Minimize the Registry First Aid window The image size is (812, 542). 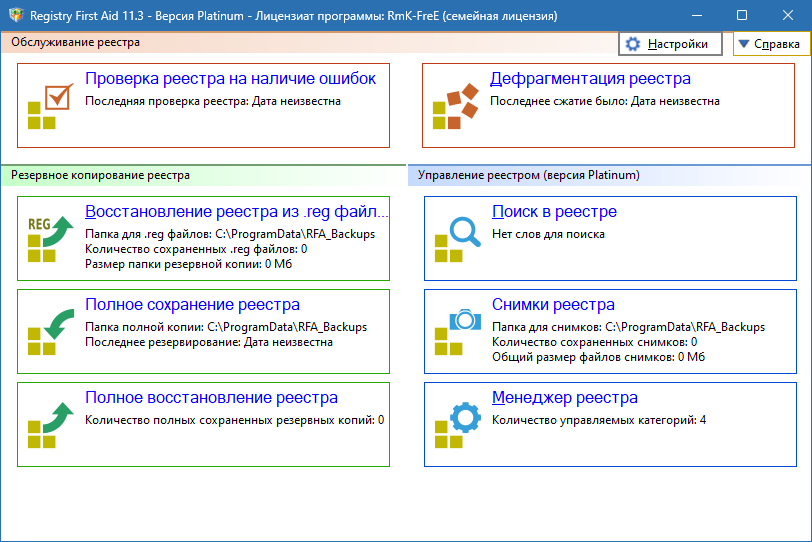[x=697, y=16]
